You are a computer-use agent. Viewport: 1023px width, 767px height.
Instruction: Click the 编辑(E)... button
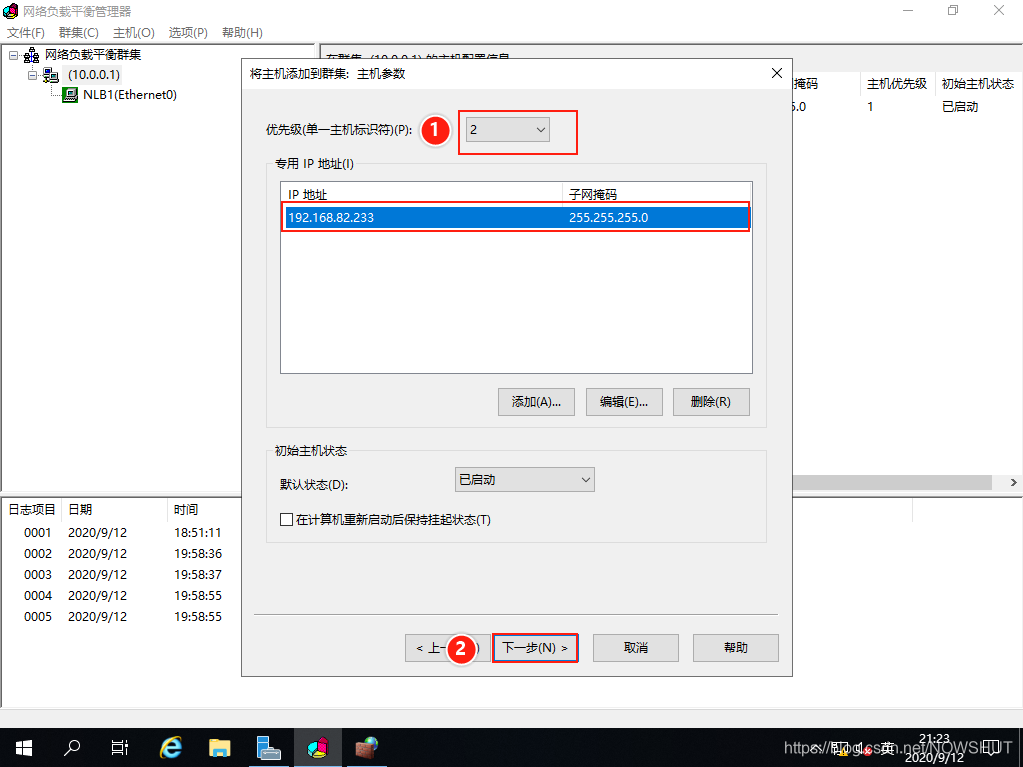click(x=624, y=402)
